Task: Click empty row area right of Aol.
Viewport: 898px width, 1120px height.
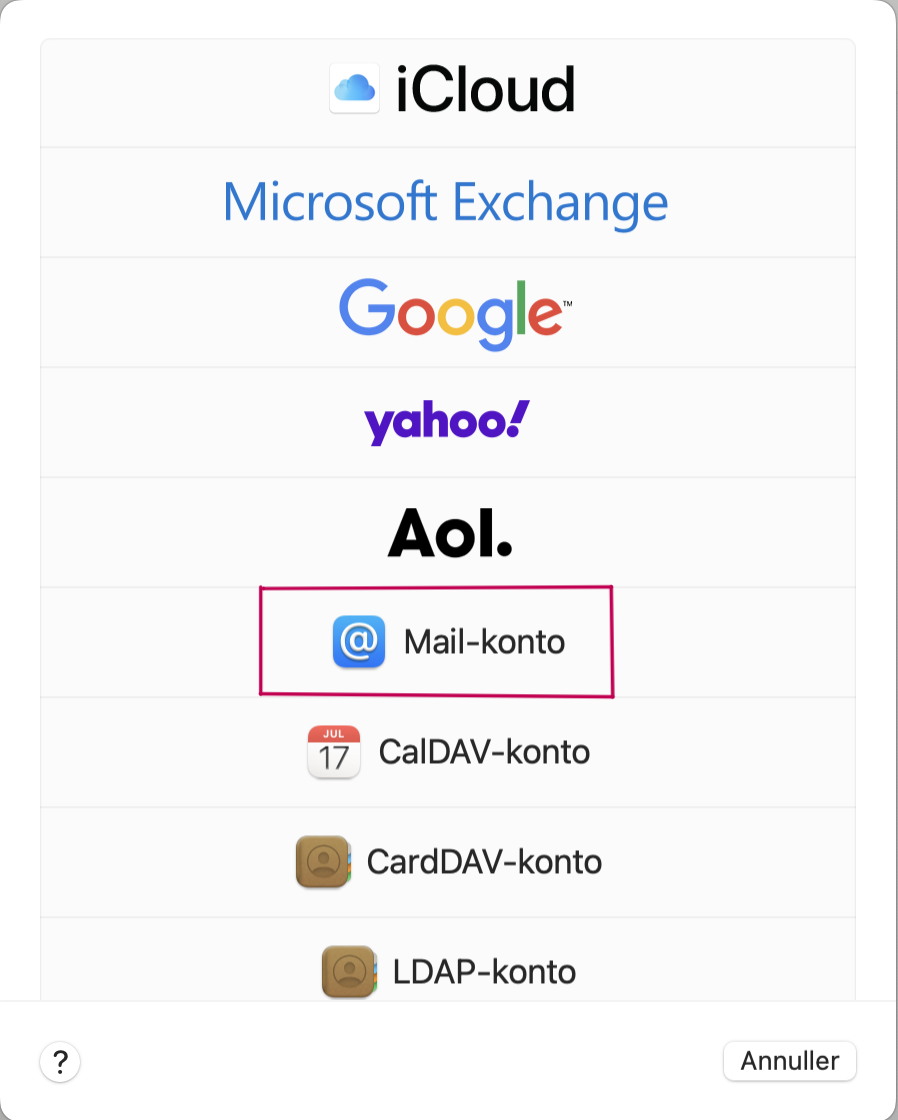Action: 684,533
